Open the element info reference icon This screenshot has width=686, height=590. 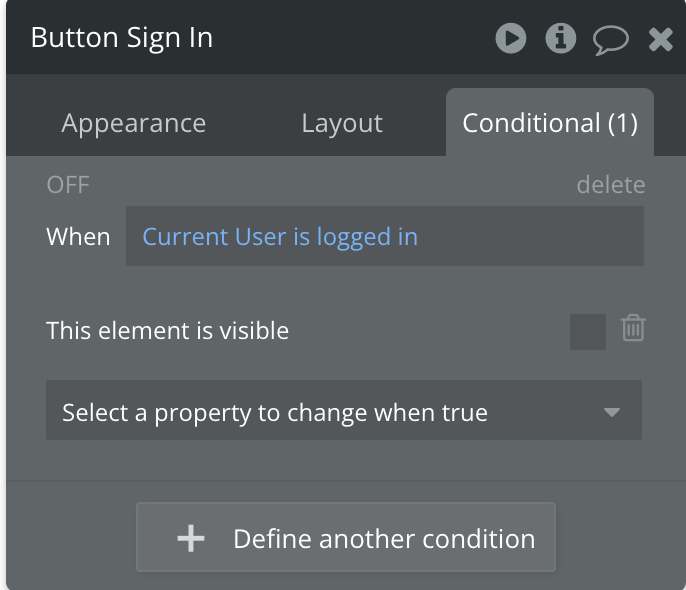pyautogui.click(x=560, y=38)
